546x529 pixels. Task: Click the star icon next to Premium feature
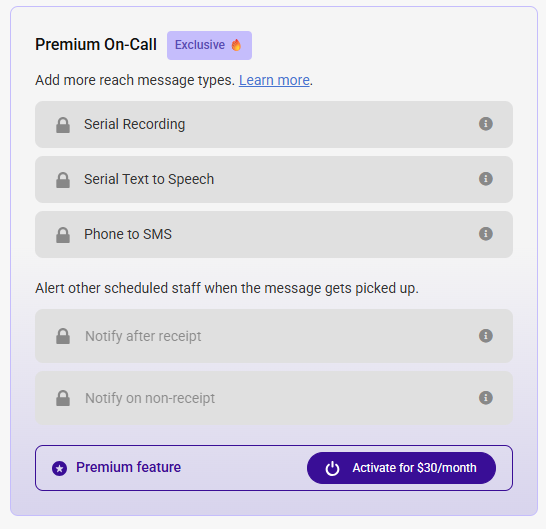(x=60, y=468)
